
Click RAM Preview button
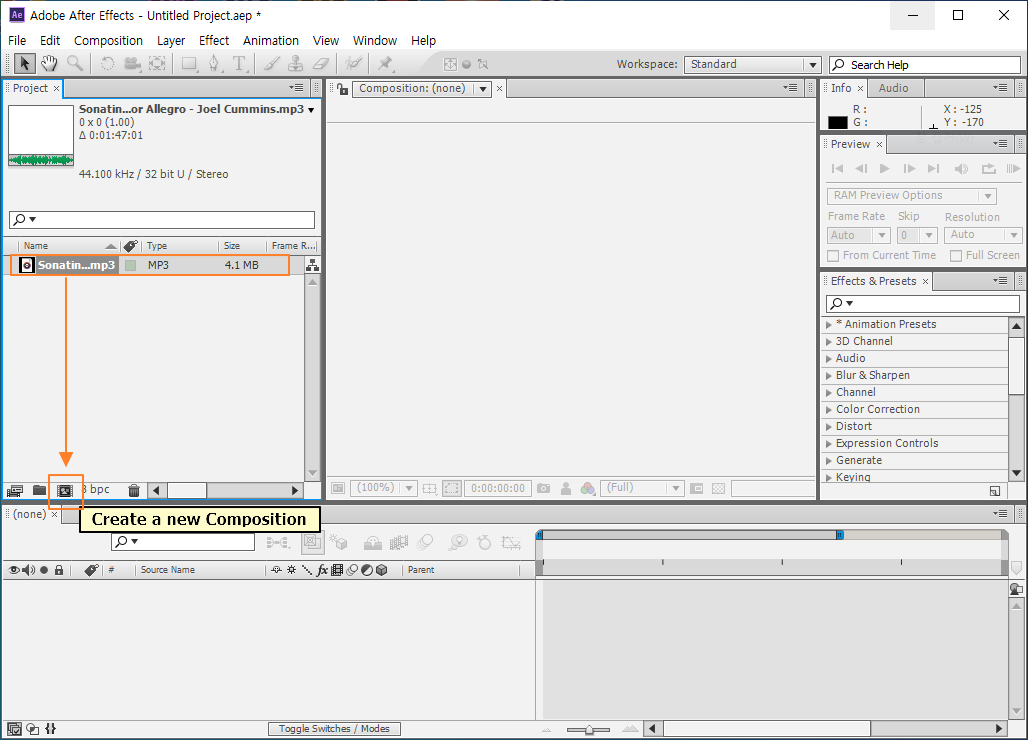[x=1013, y=169]
